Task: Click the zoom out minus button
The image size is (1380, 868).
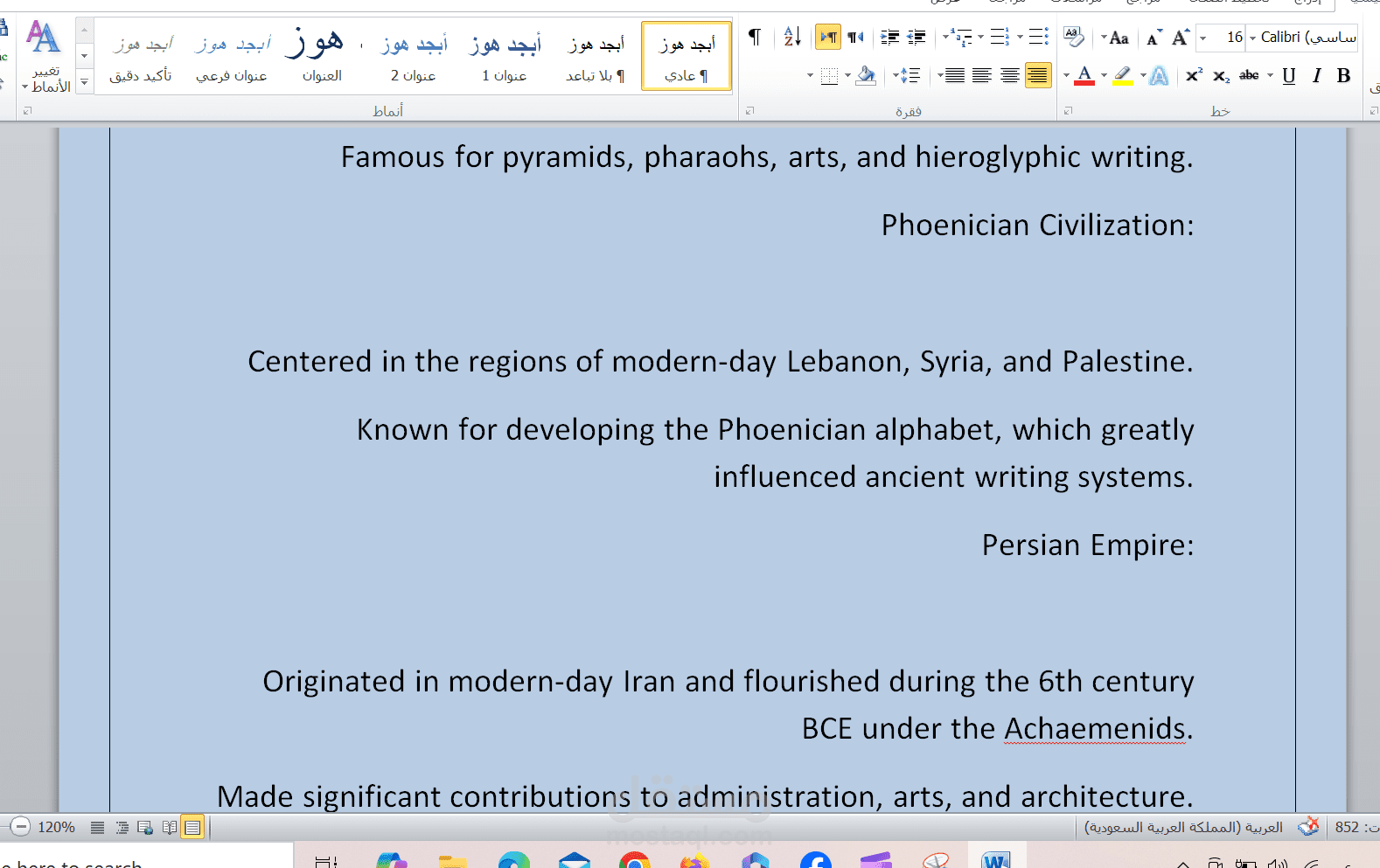Action: [x=21, y=827]
